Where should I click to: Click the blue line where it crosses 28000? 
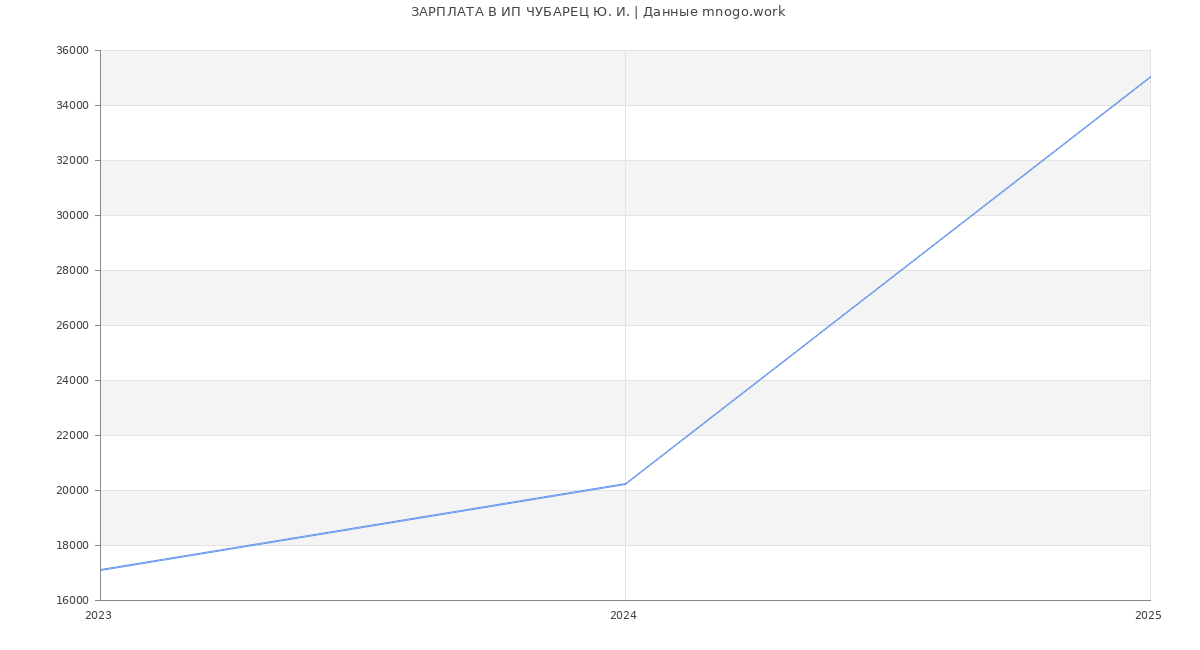pyautogui.click(x=901, y=270)
